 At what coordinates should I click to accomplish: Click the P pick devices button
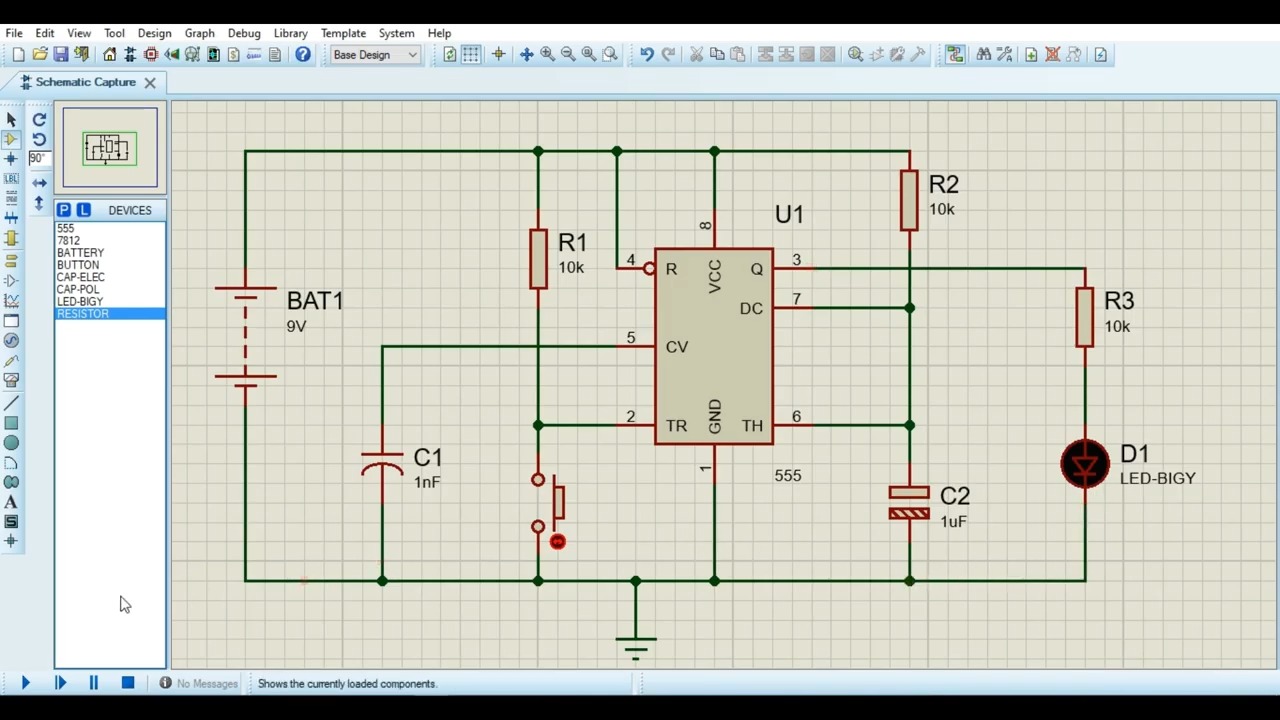64,210
